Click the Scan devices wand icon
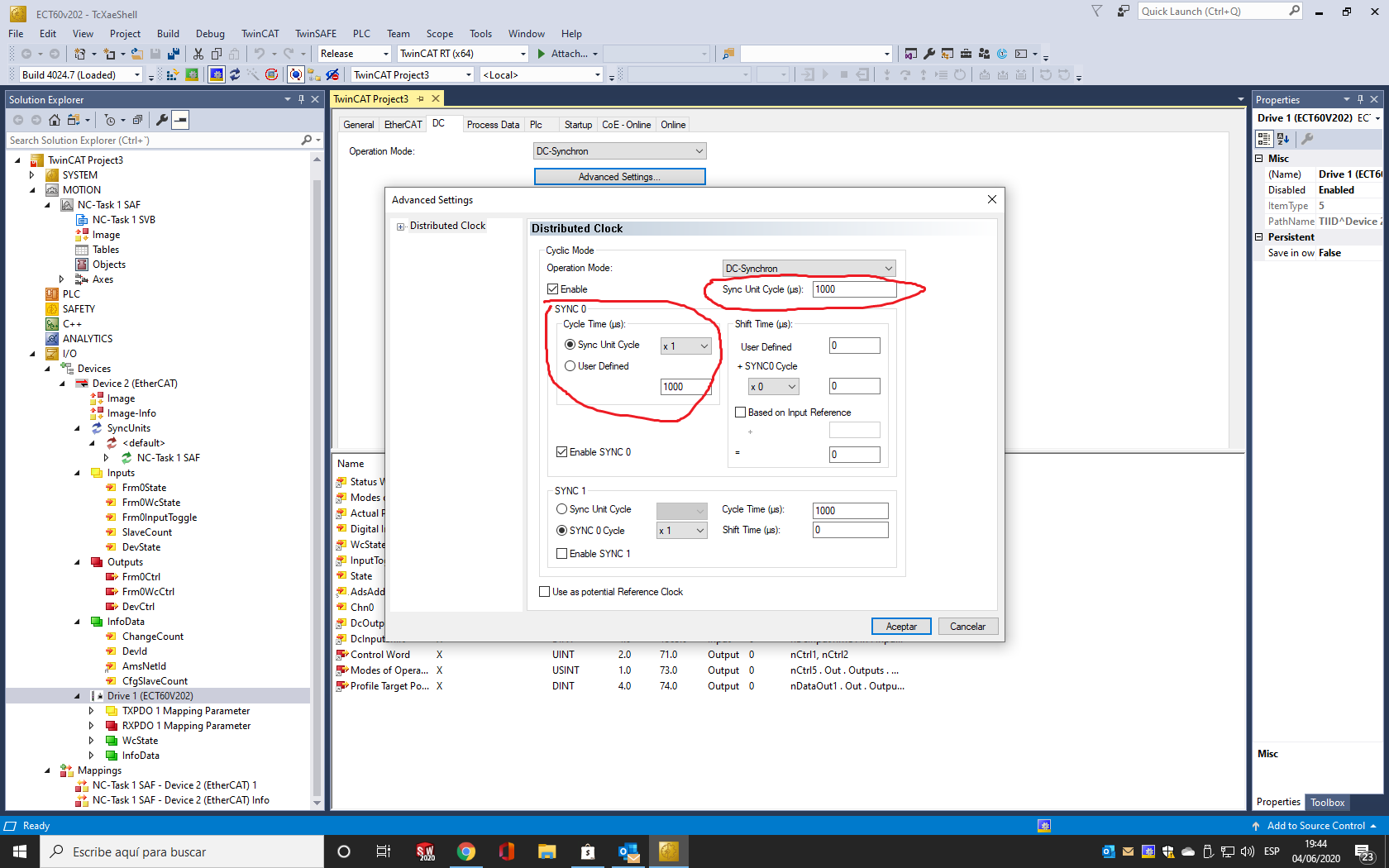Image resolution: width=1389 pixels, height=868 pixels. [x=253, y=75]
